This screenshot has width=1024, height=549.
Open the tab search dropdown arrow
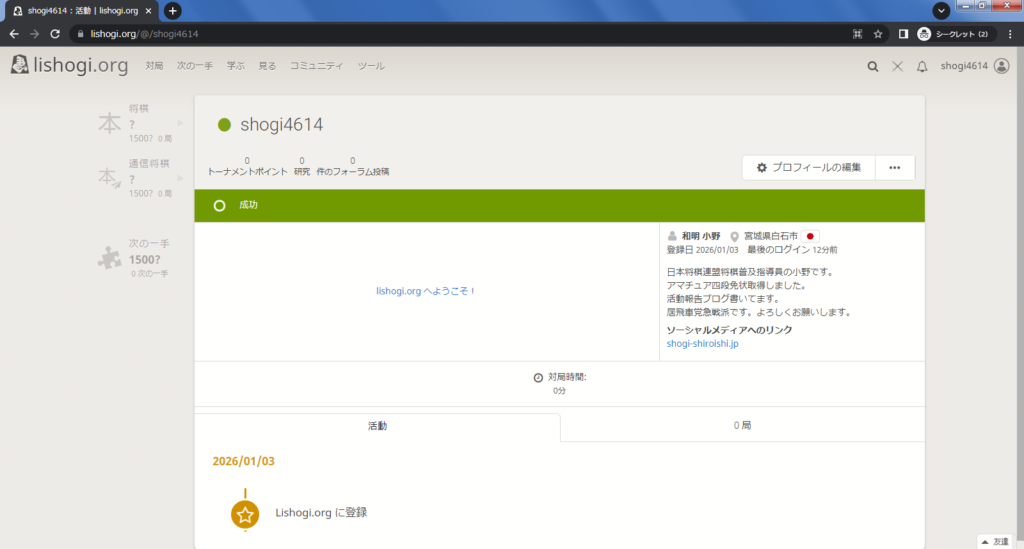point(941,10)
